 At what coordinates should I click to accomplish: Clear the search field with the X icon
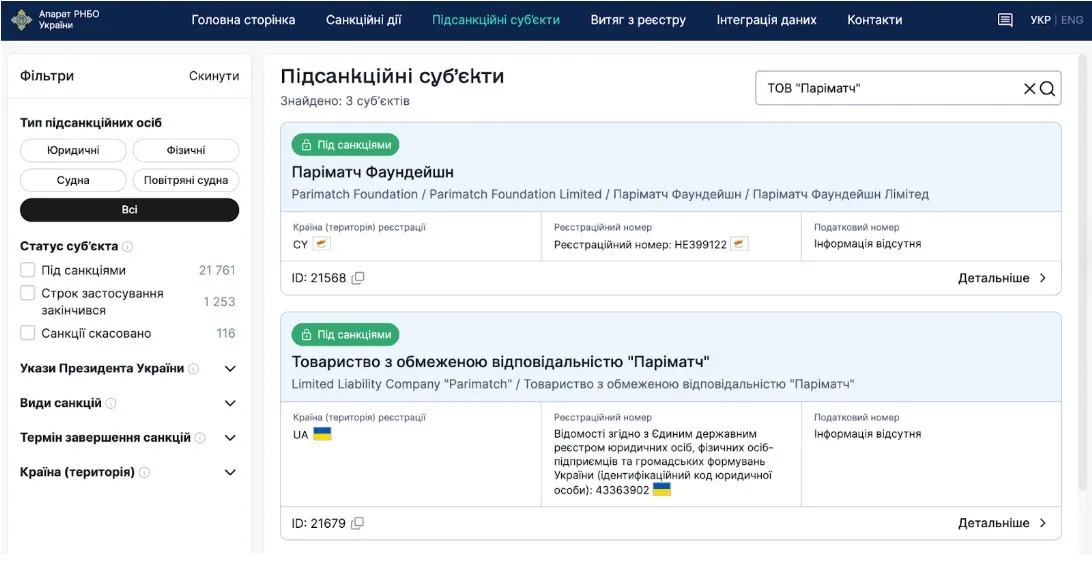(x=1029, y=88)
